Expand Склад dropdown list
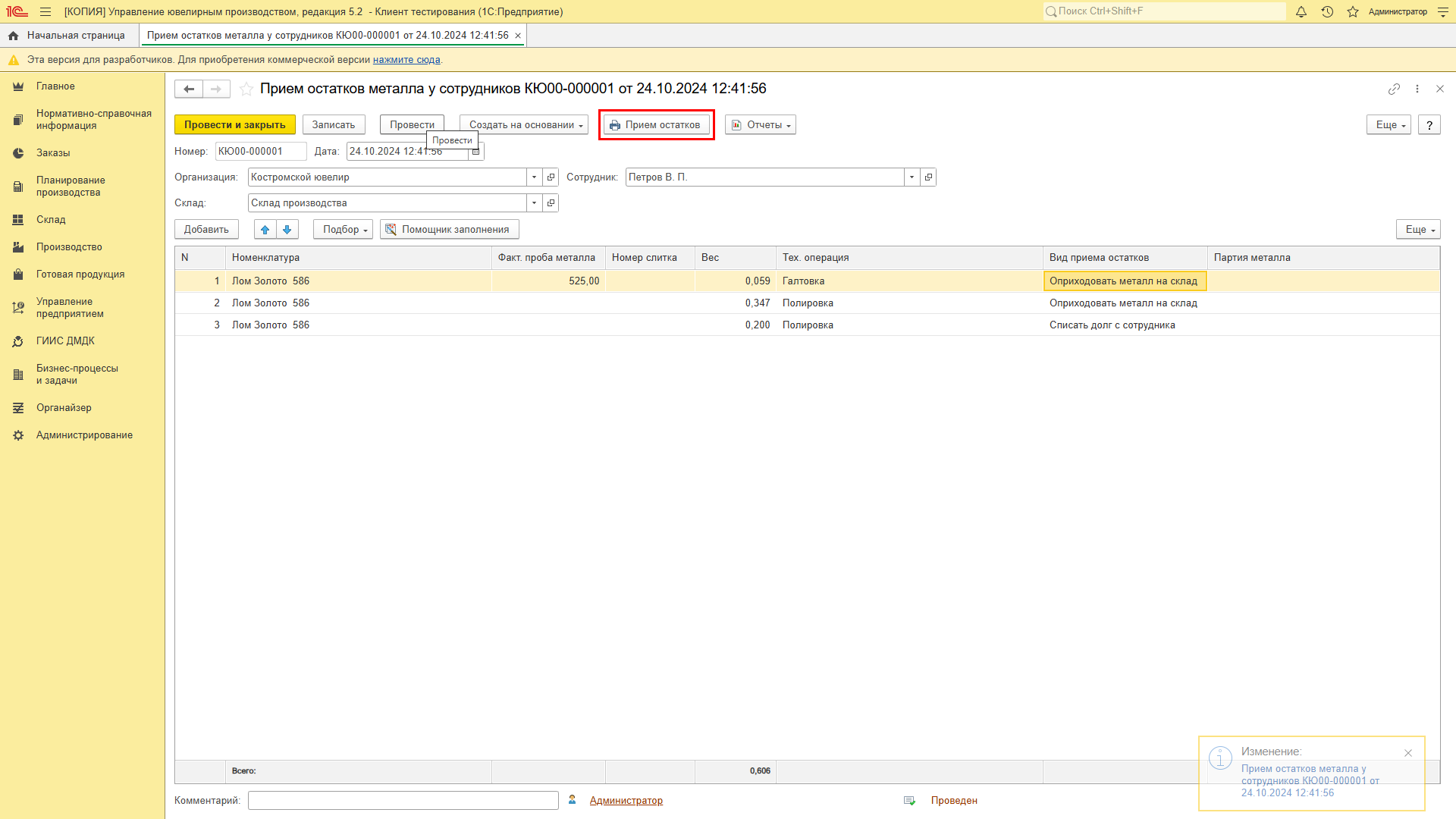Viewport: 1456px width, 819px height. [x=535, y=203]
